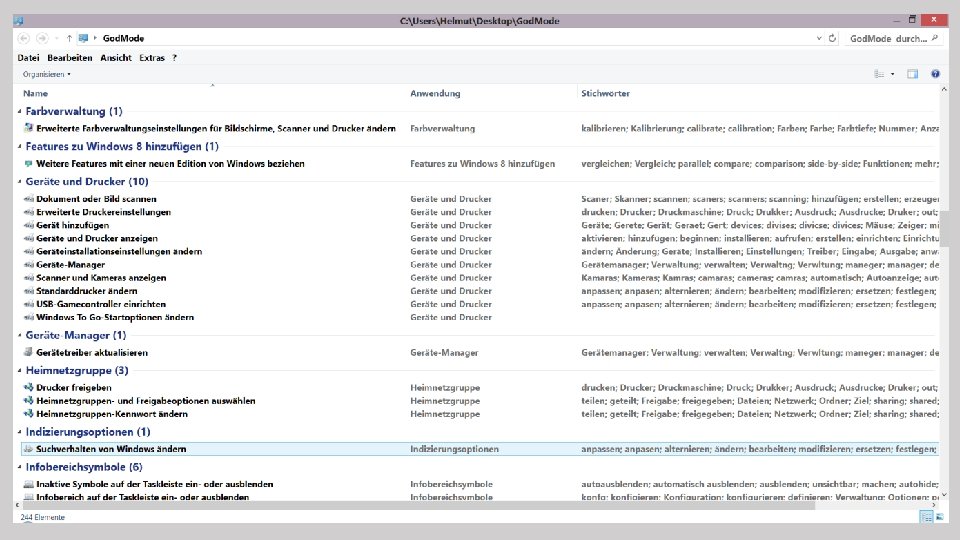Open the view options dropdown arrow
Image resolution: width=960 pixels, height=540 pixels.
coord(893,74)
